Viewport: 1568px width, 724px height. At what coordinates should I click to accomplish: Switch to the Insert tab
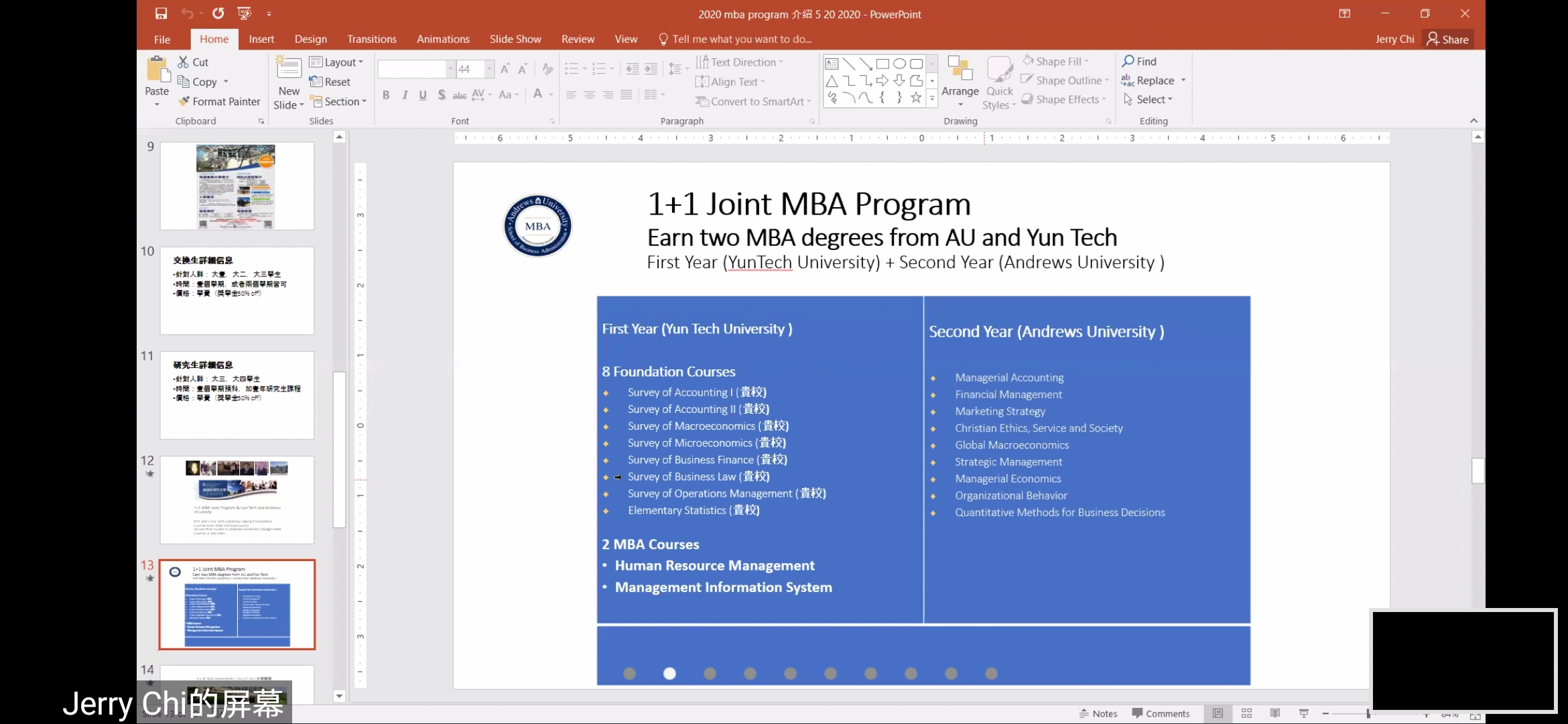click(x=261, y=39)
